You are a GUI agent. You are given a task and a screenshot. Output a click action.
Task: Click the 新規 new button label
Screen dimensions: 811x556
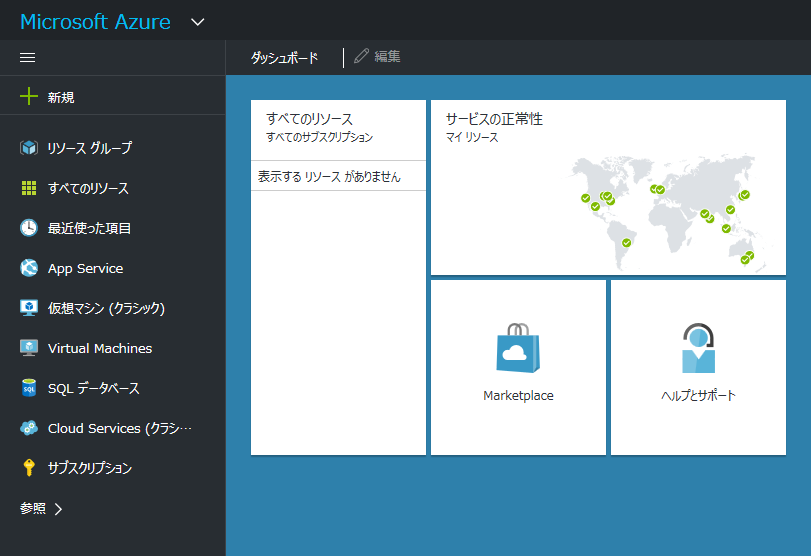coord(61,97)
